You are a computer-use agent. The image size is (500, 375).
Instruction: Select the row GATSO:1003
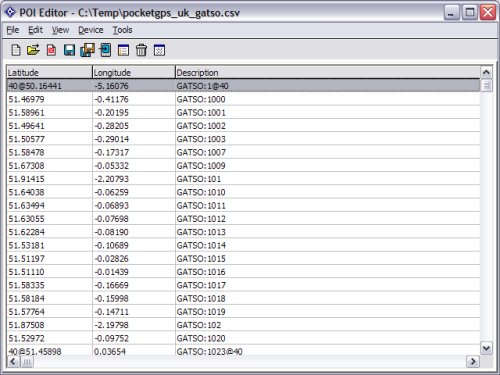click(x=243, y=139)
